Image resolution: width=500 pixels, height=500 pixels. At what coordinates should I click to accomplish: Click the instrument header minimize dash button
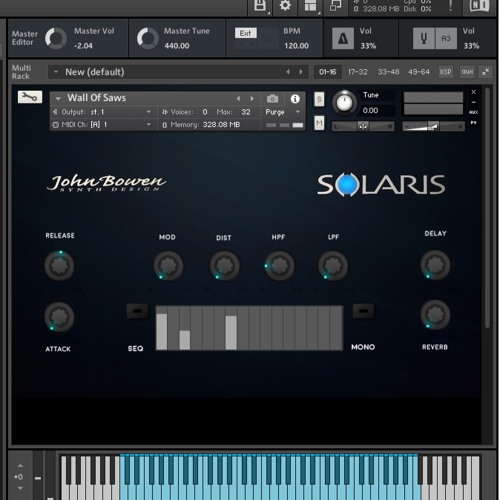(474, 102)
